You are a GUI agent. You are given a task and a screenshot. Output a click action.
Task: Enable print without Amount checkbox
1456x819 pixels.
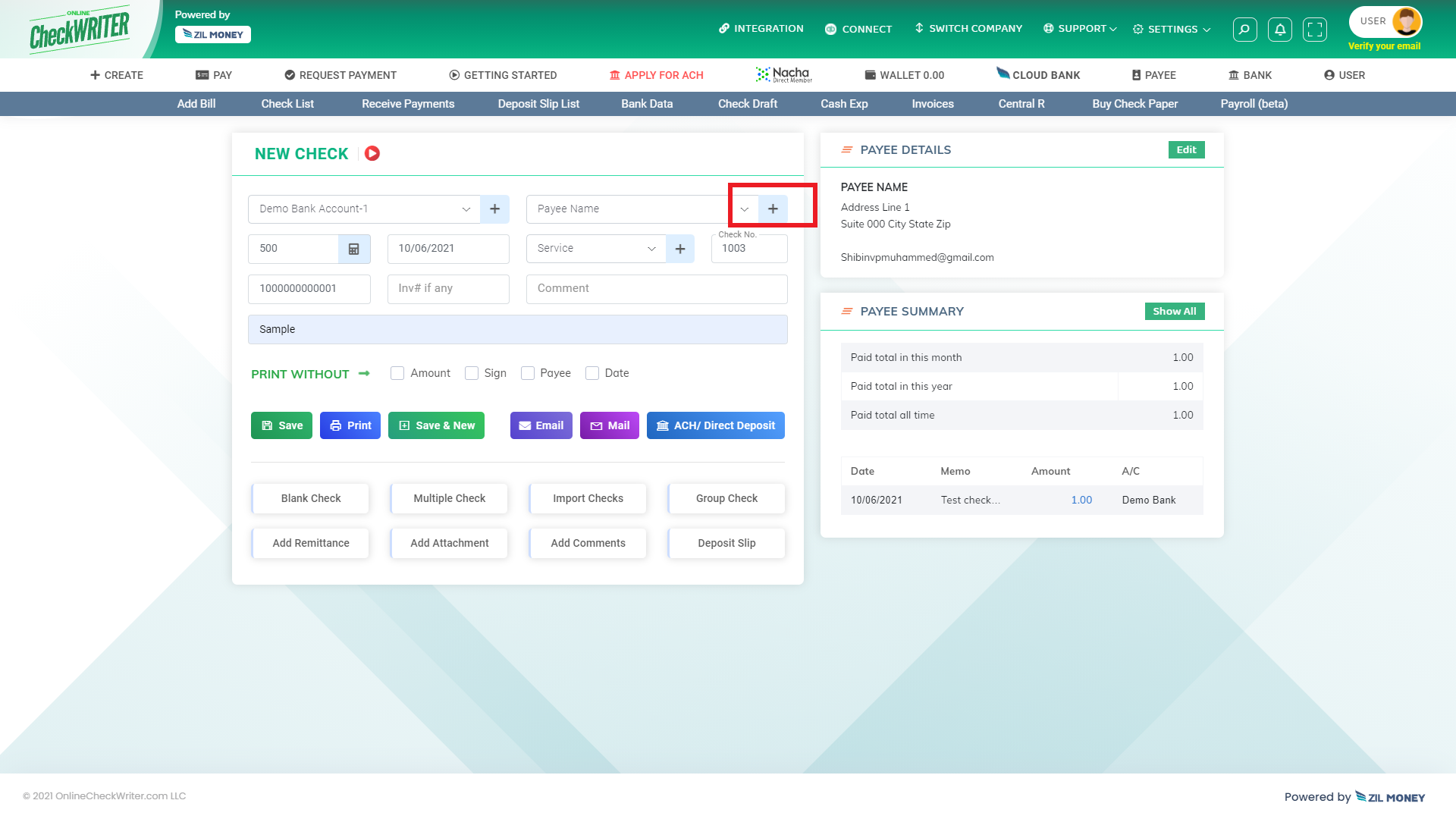point(397,373)
